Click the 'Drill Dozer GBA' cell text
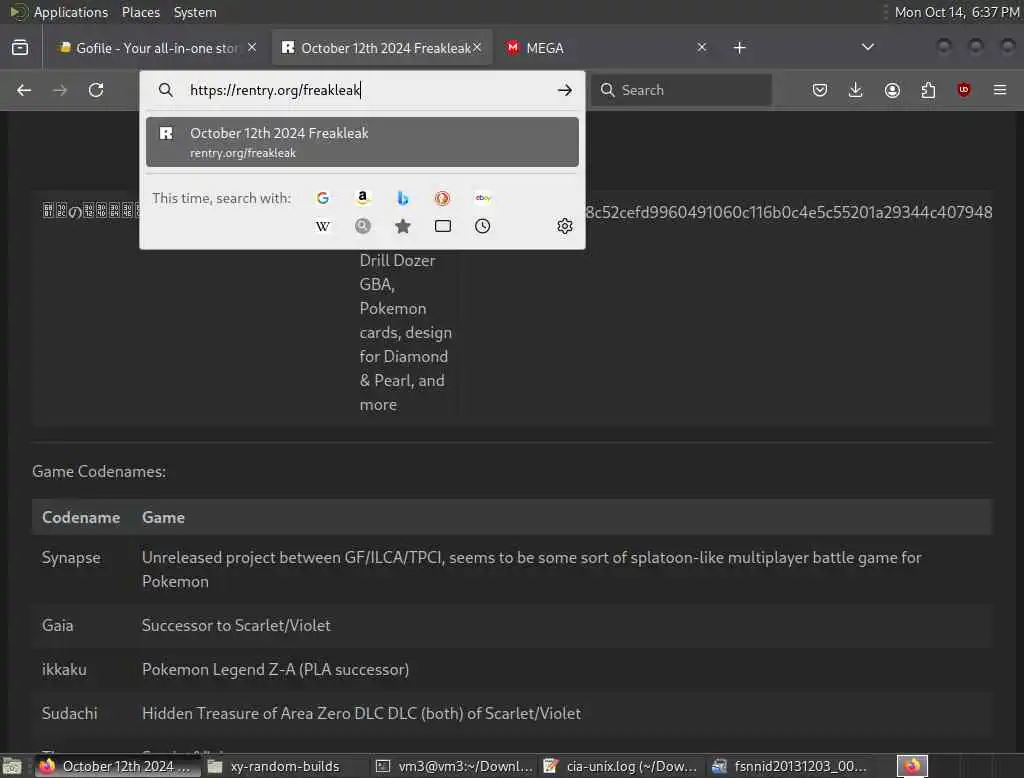 (397, 272)
